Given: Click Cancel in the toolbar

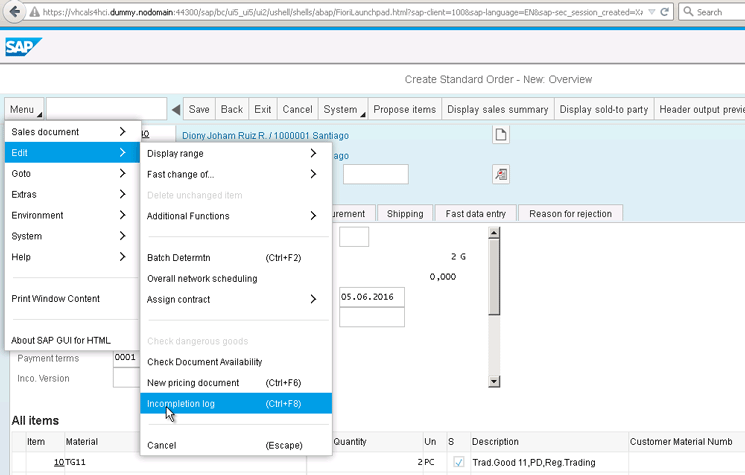Looking at the screenshot, I should [297, 110].
